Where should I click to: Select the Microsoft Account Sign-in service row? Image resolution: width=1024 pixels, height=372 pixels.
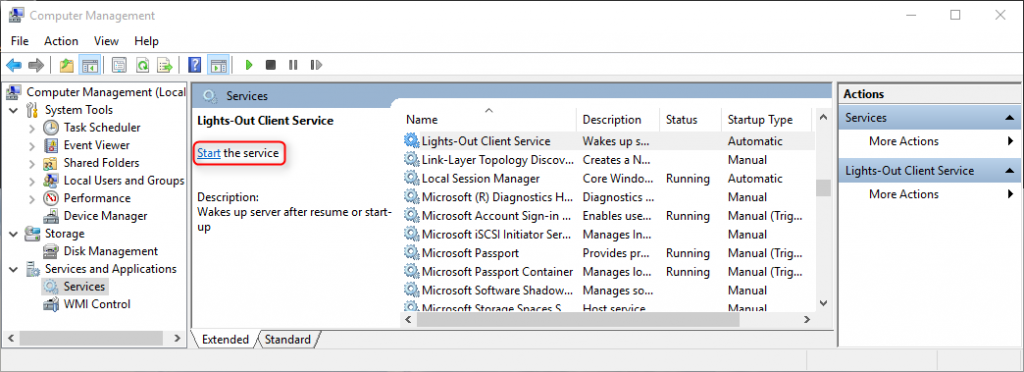pyautogui.click(x=607, y=215)
